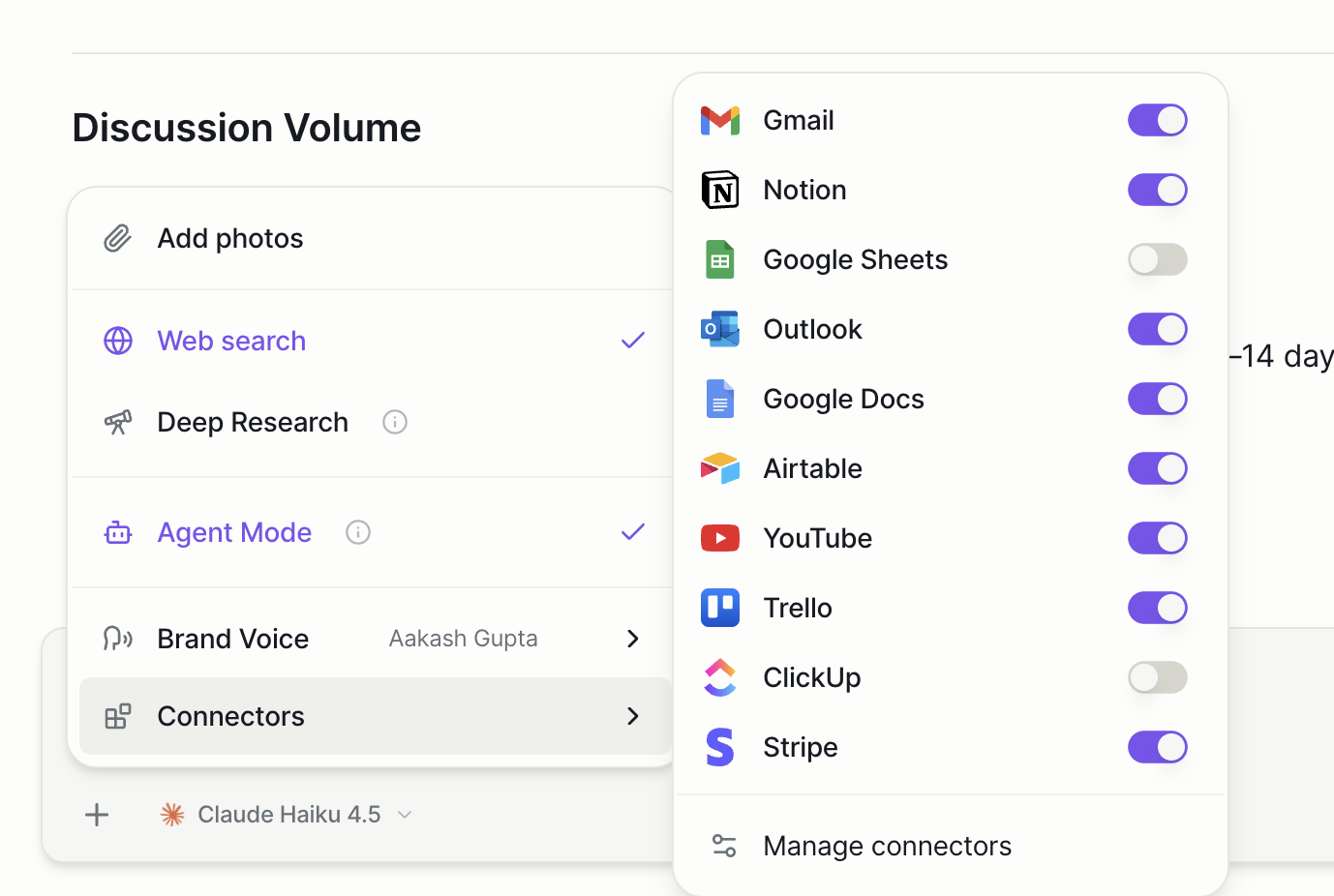Open Manage connectors settings
The width and height of the screenshot is (1334, 896).
pos(886,847)
